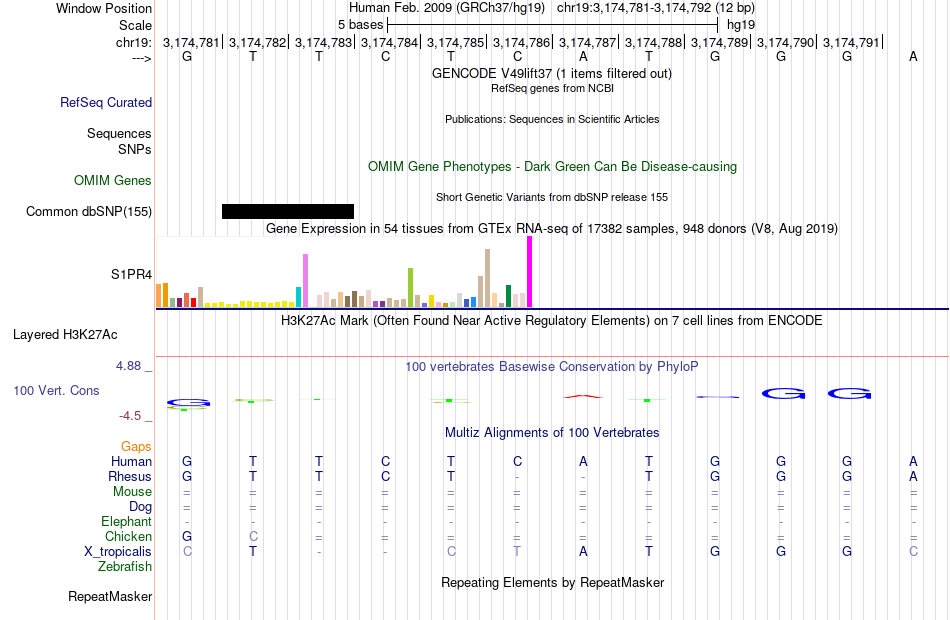
Task: Select the Chicken species row label
Action: (x=128, y=537)
